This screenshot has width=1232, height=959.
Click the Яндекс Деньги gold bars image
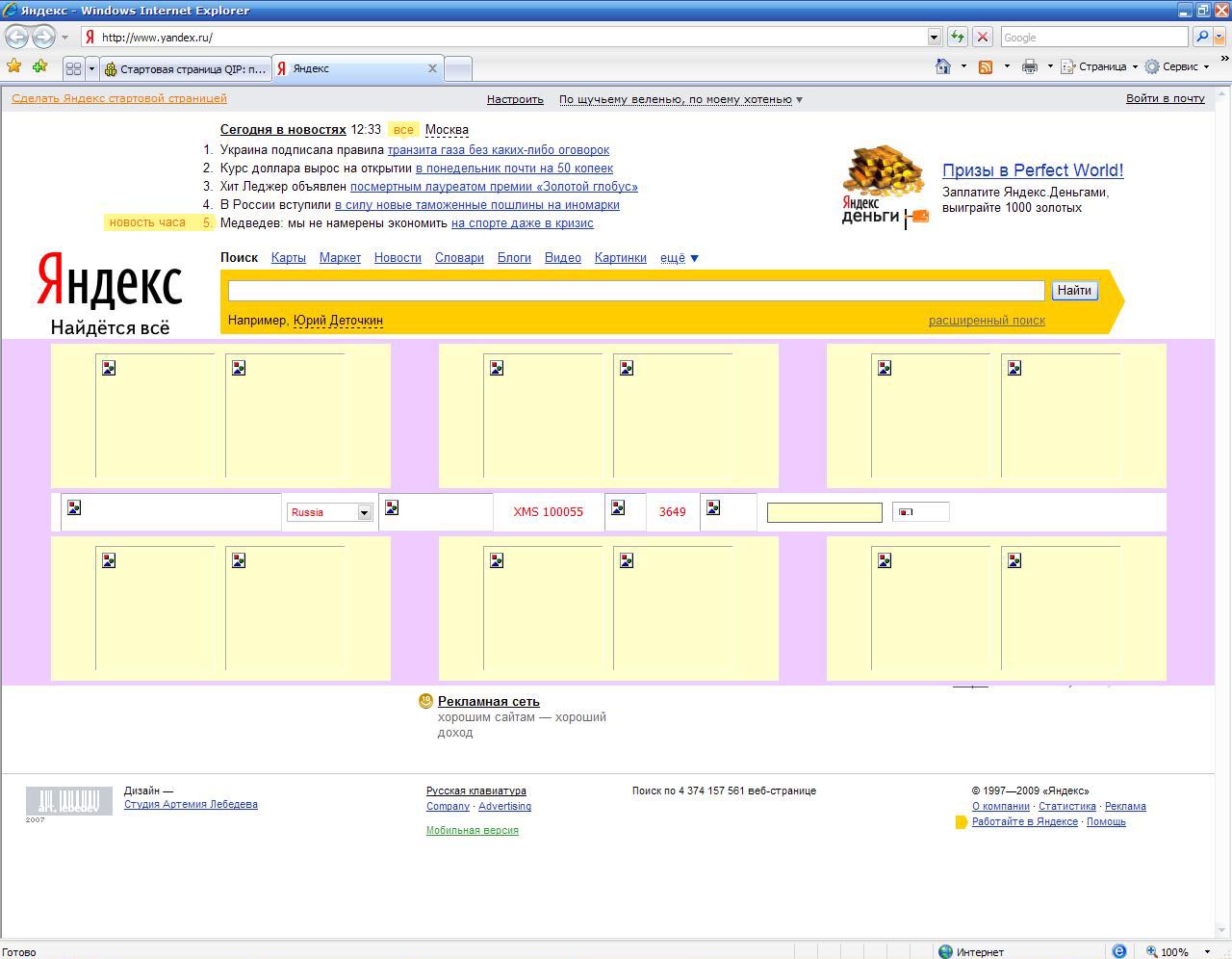click(x=885, y=185)
